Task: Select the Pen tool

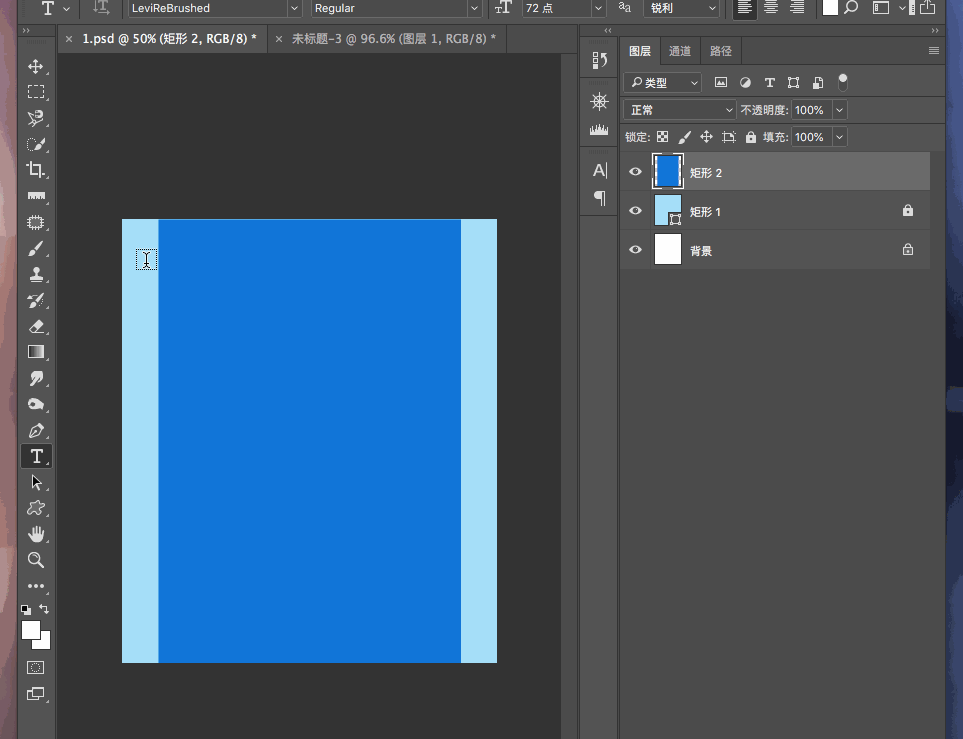Action: click(36, 431)
